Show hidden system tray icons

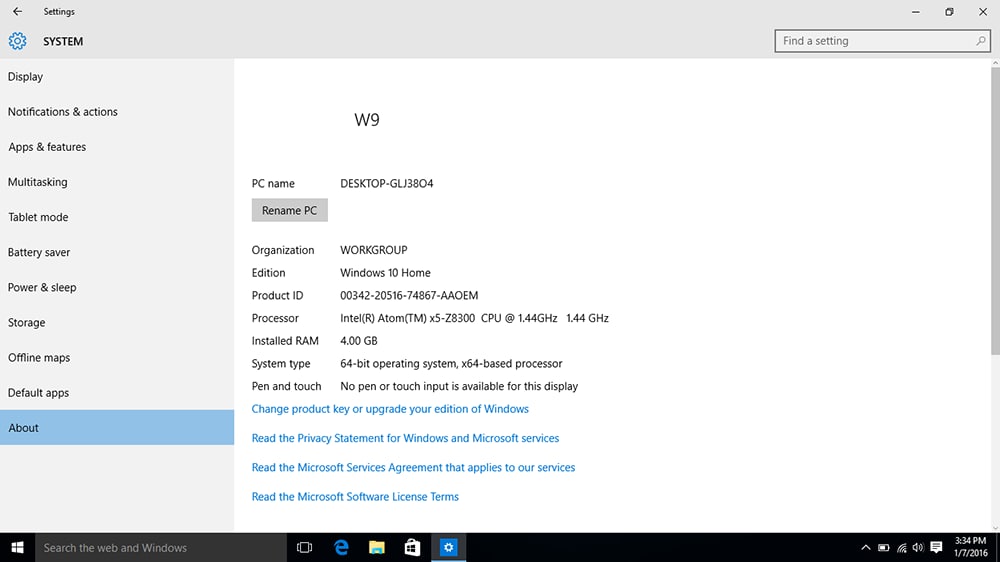click(x=865, y=548)
